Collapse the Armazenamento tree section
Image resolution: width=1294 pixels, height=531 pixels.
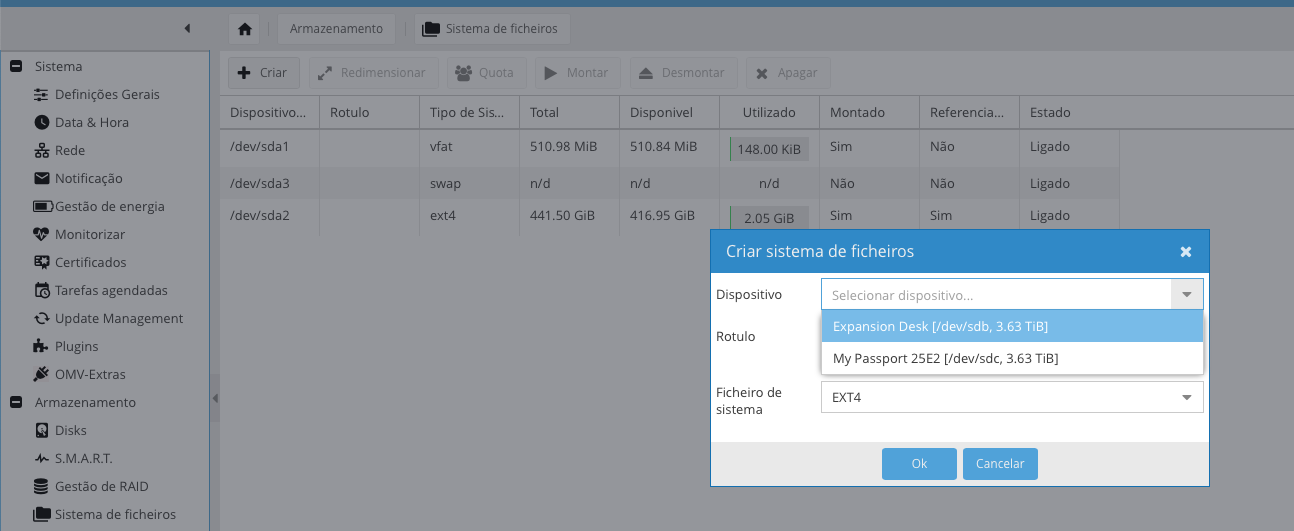coord(16,403)
